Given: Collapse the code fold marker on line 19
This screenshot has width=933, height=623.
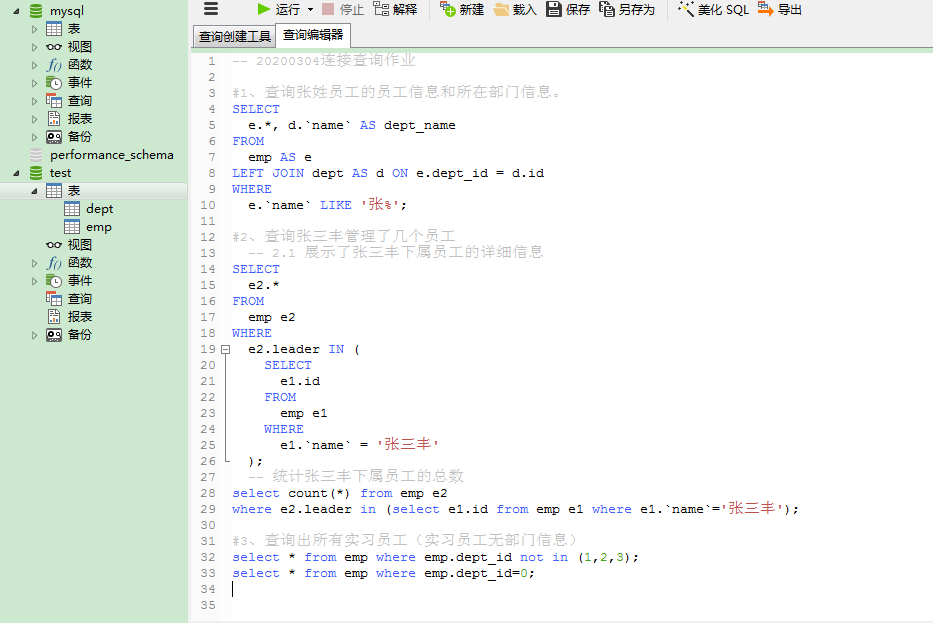Looking at the screenshot, I should pyautogui.click(x=225, y=350).
